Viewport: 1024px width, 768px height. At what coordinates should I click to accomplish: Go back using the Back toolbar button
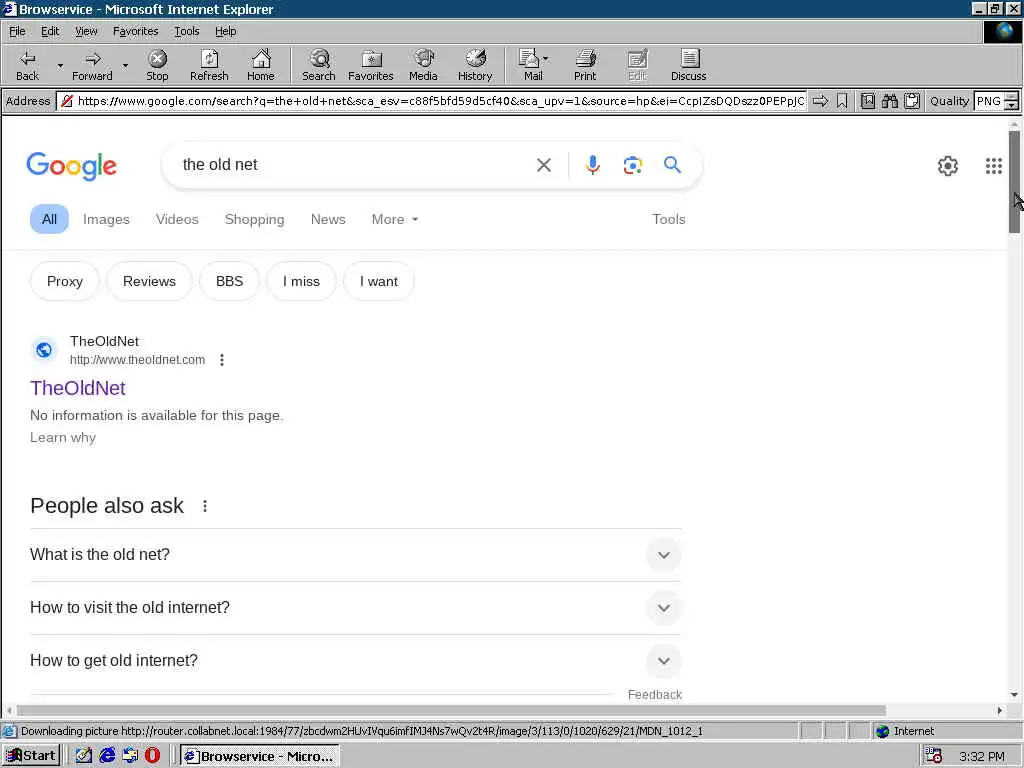[x=27, y=66]
